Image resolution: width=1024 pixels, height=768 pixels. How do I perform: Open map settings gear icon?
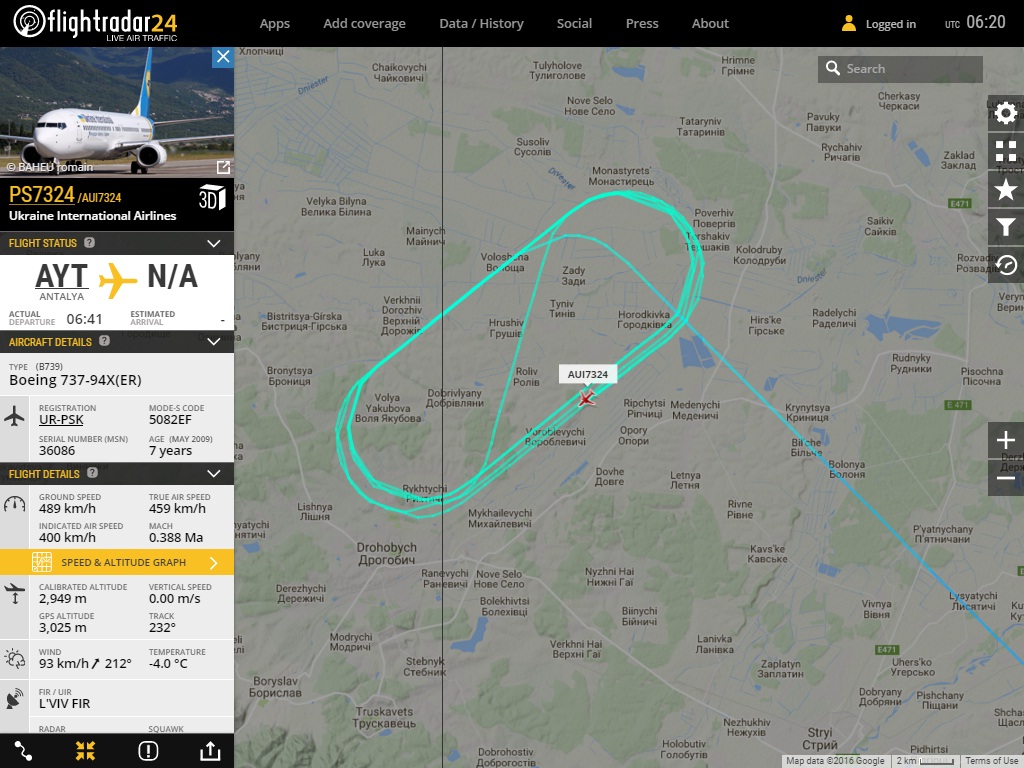(x=1006, y=114)
